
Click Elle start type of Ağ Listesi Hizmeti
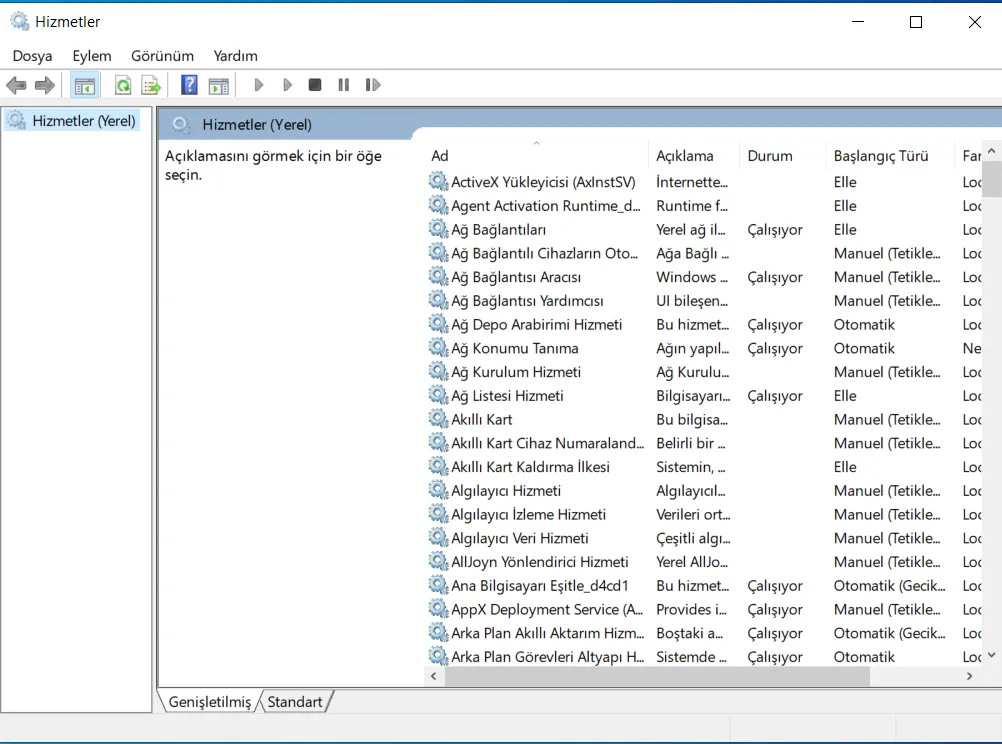(845, 395)
